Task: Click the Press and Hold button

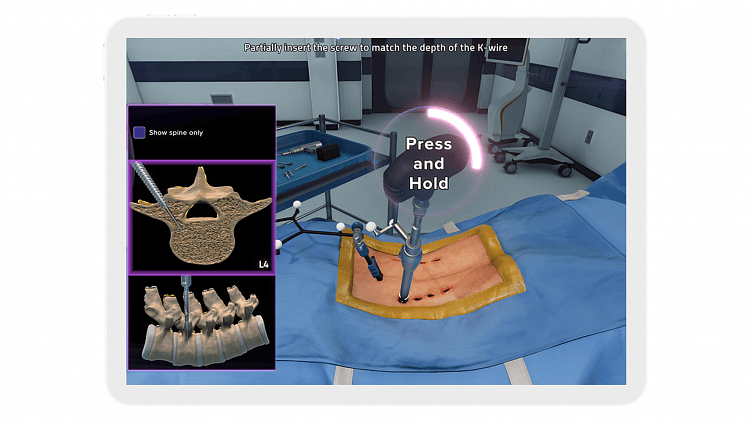Action: (x=428, y=164)
